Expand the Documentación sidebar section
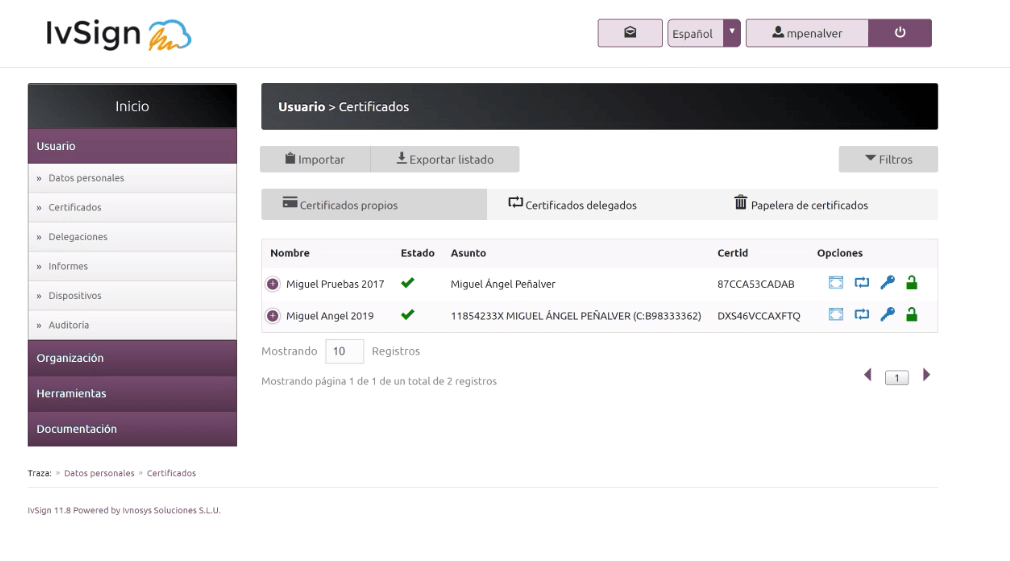The width and height of the screenshot is (1010, 561). [132, 428]
